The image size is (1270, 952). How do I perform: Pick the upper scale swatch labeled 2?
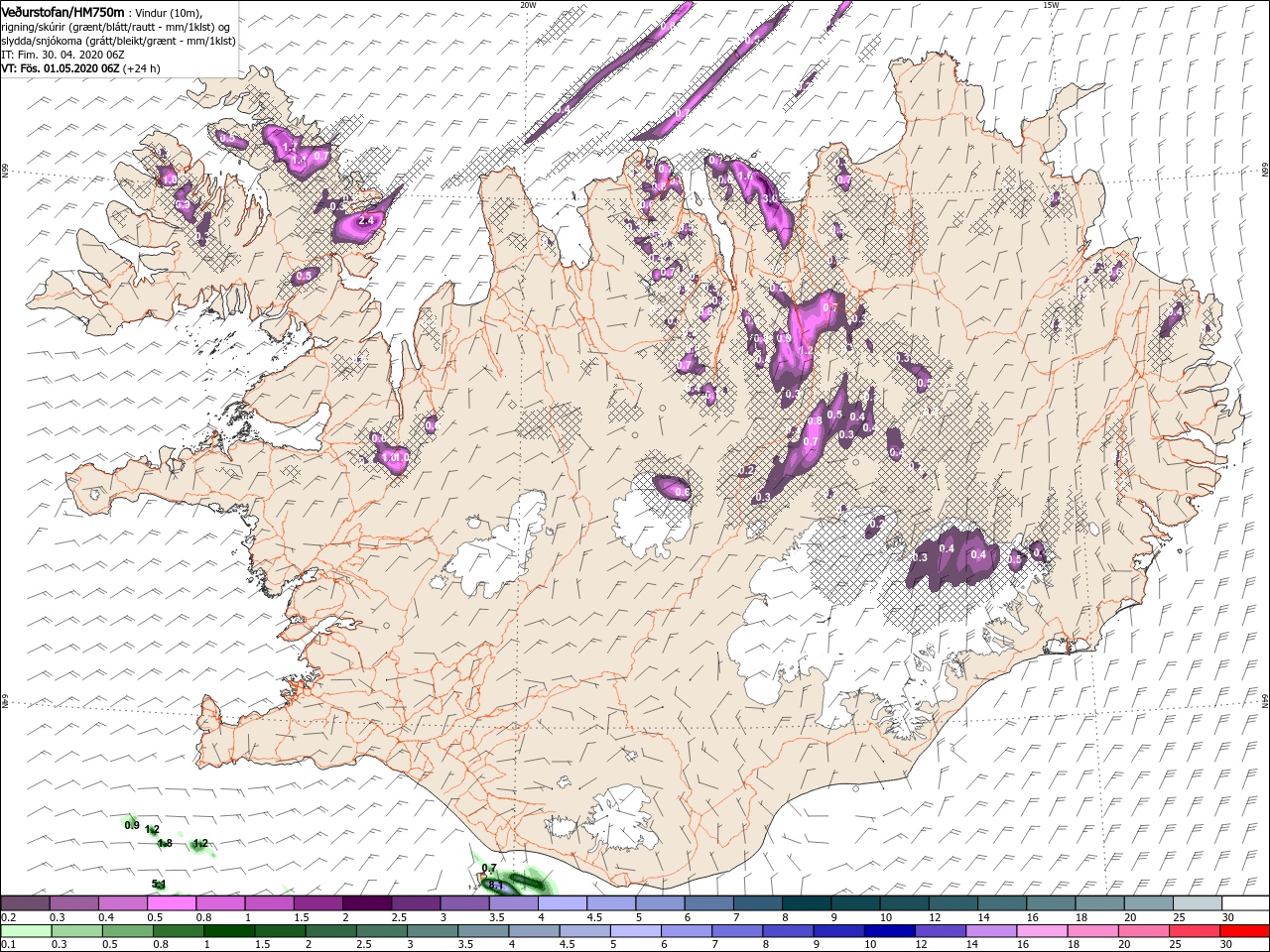(x=367, y=903)
